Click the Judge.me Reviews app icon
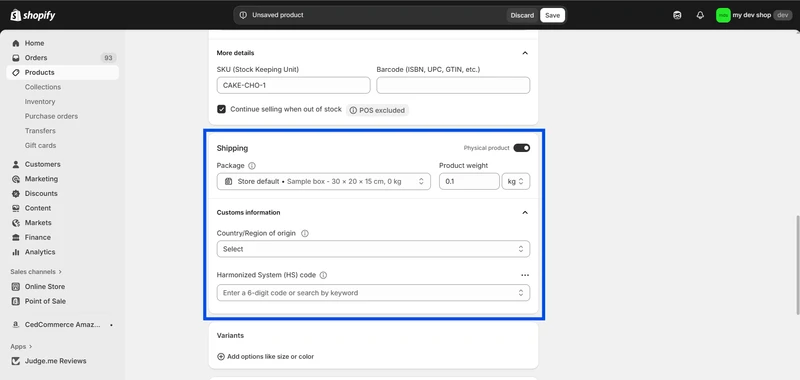The image size is (800, 380). tap(16, 361)
